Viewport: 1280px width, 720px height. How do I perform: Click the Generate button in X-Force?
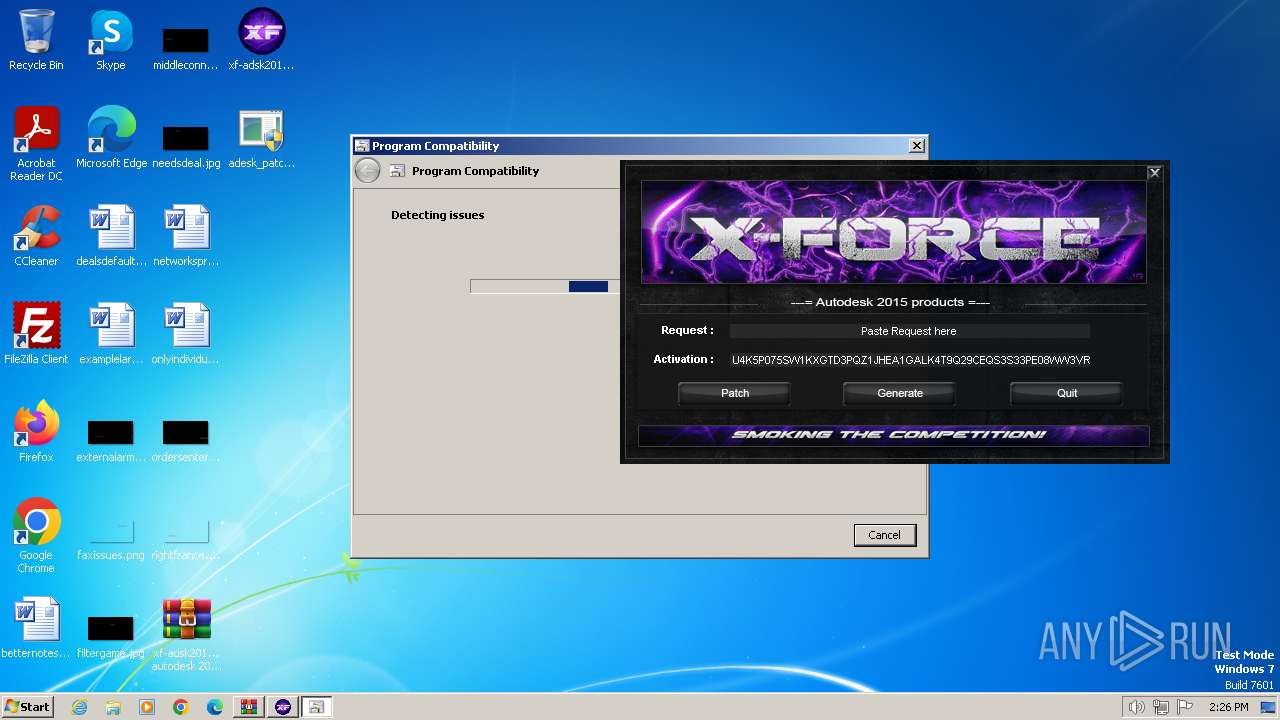point(900,393)
